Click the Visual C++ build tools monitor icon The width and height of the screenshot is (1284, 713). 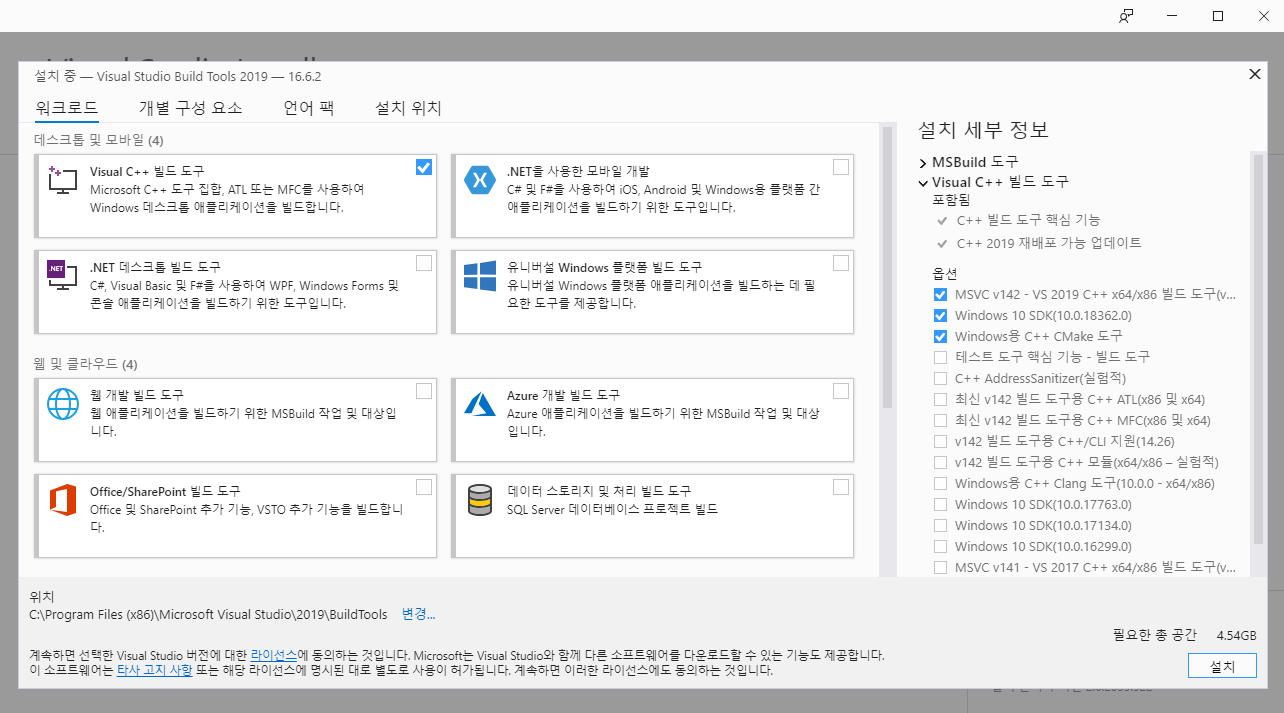coord(63,181)
